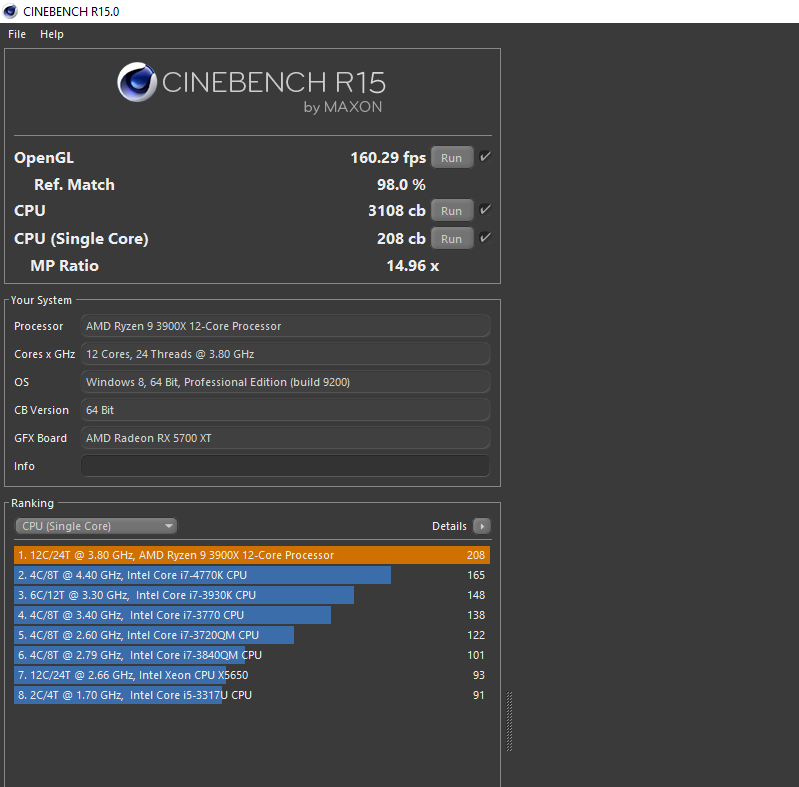Select the Intel Core i7-3930K ranking row

[252, 595]
